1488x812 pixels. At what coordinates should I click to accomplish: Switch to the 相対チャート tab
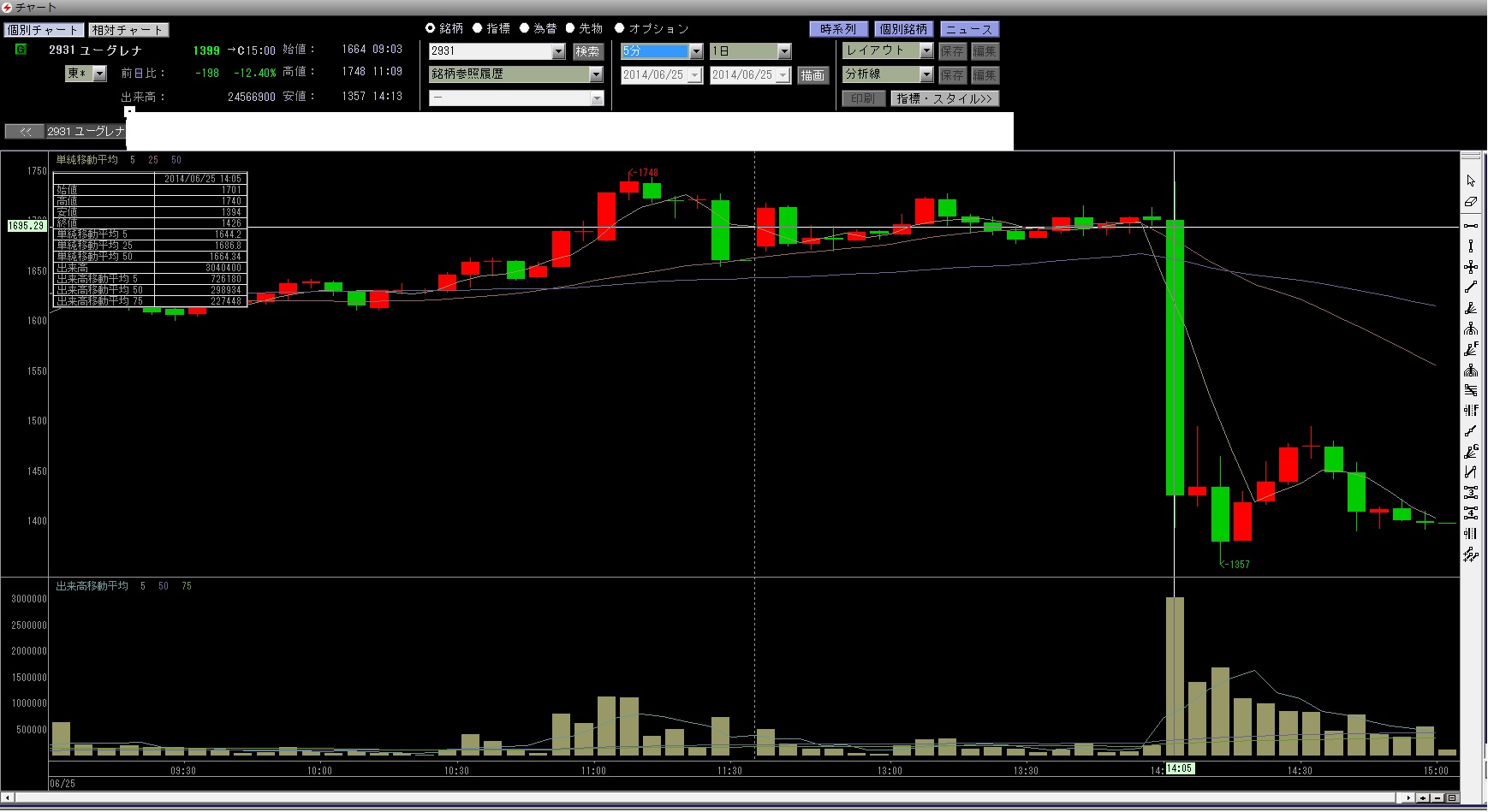click(x=128, y=30)
